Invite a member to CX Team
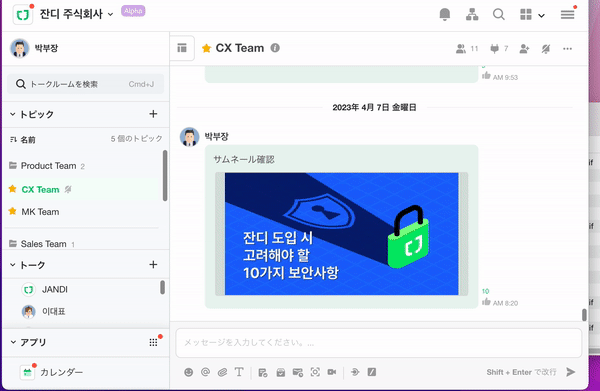 point(524,49)
